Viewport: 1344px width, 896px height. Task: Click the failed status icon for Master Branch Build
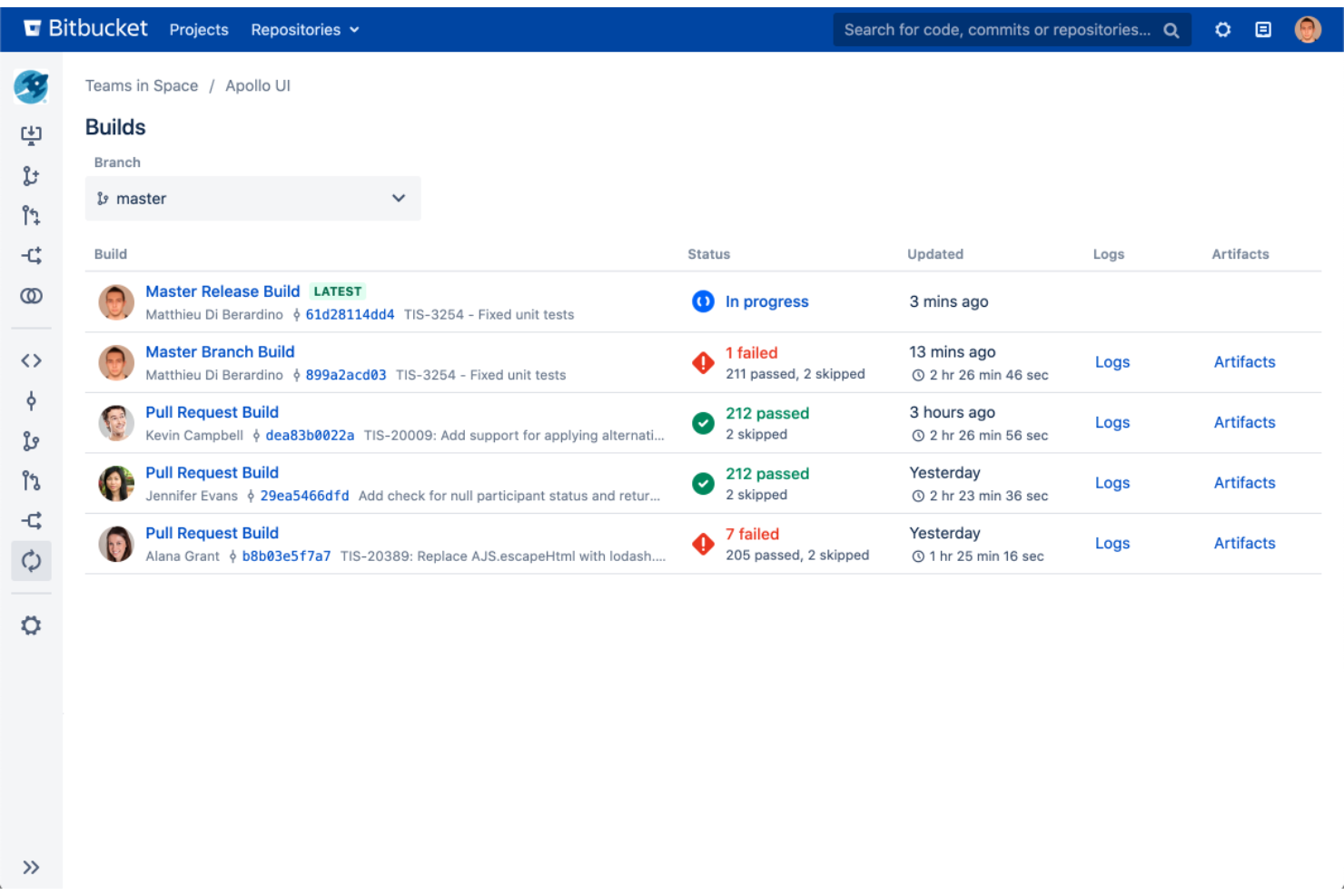point(703,362)
